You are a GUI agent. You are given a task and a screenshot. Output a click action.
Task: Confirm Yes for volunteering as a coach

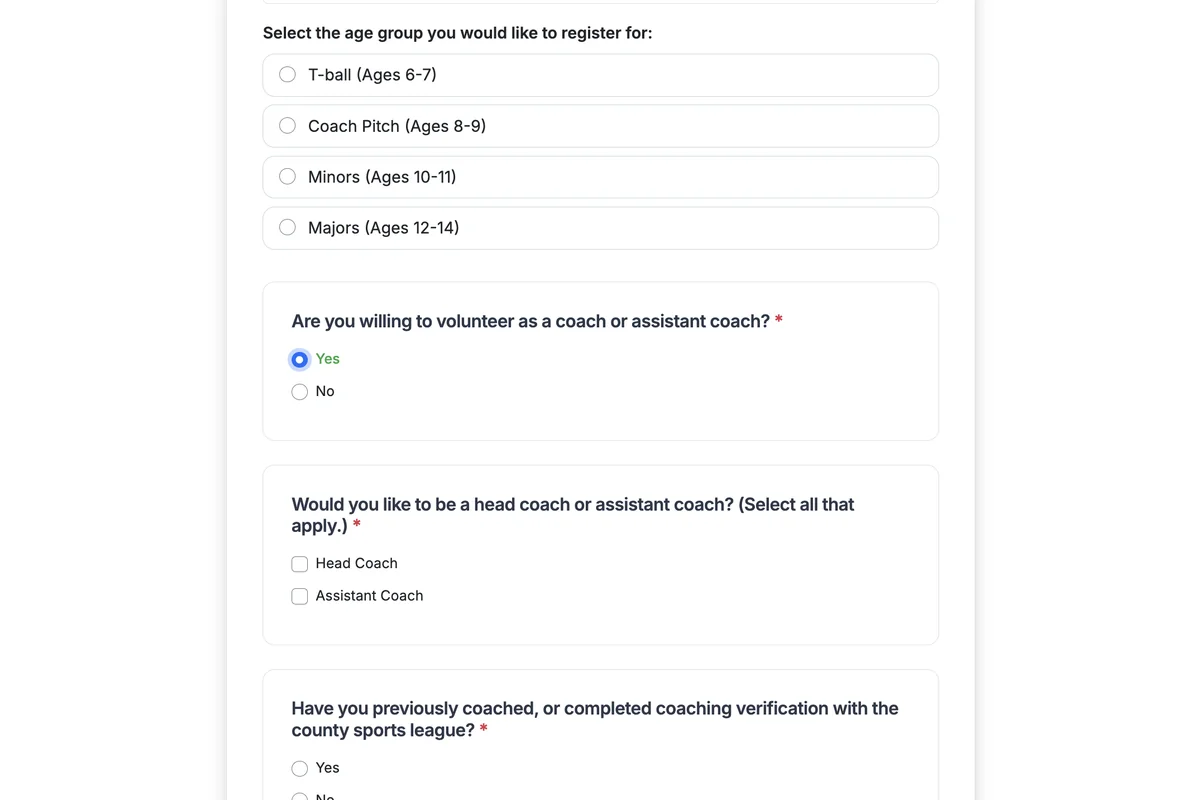coord(299,359)
